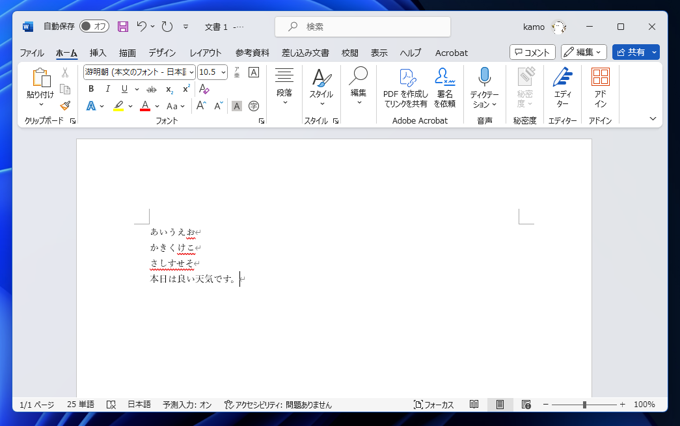Screen dimensions: 680x426
Task: Click the zoom slider handle
Action: 584,405
